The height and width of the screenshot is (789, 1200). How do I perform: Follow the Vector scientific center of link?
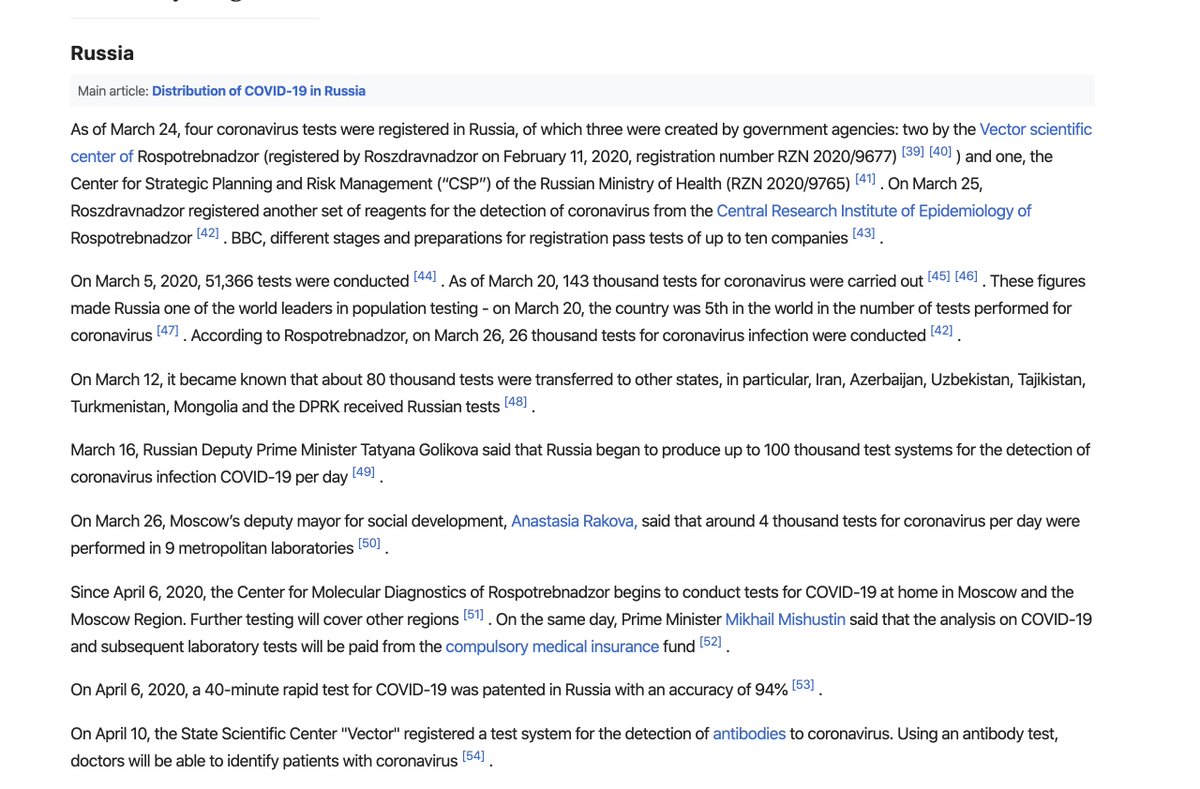[1036, 129]
